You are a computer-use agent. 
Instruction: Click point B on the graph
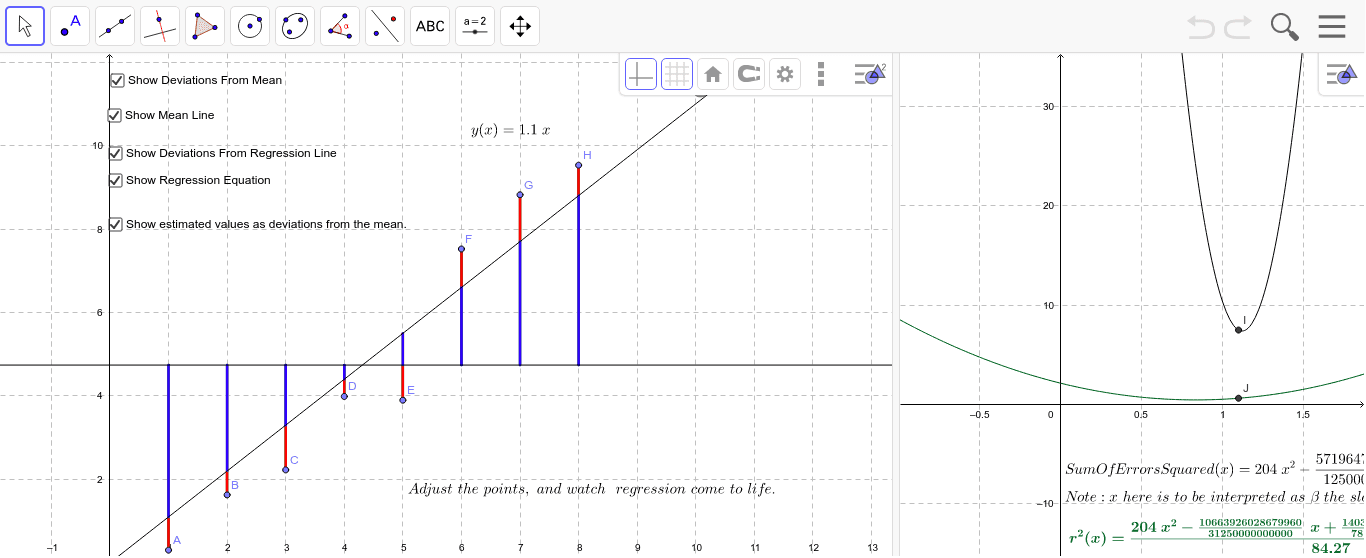227,495
